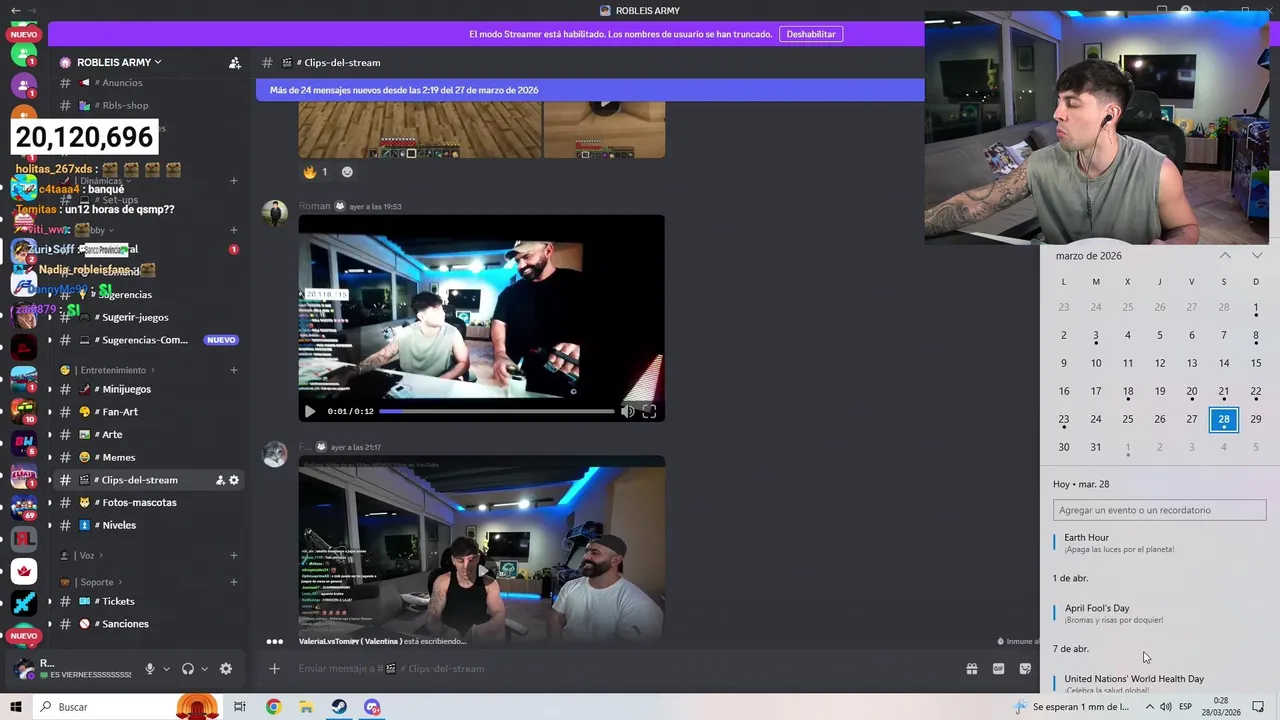Expand the threads arrow beside Memes
The height and width of the screenshot is (720, 1280).
pyautogui.click(x=49, y=457)
